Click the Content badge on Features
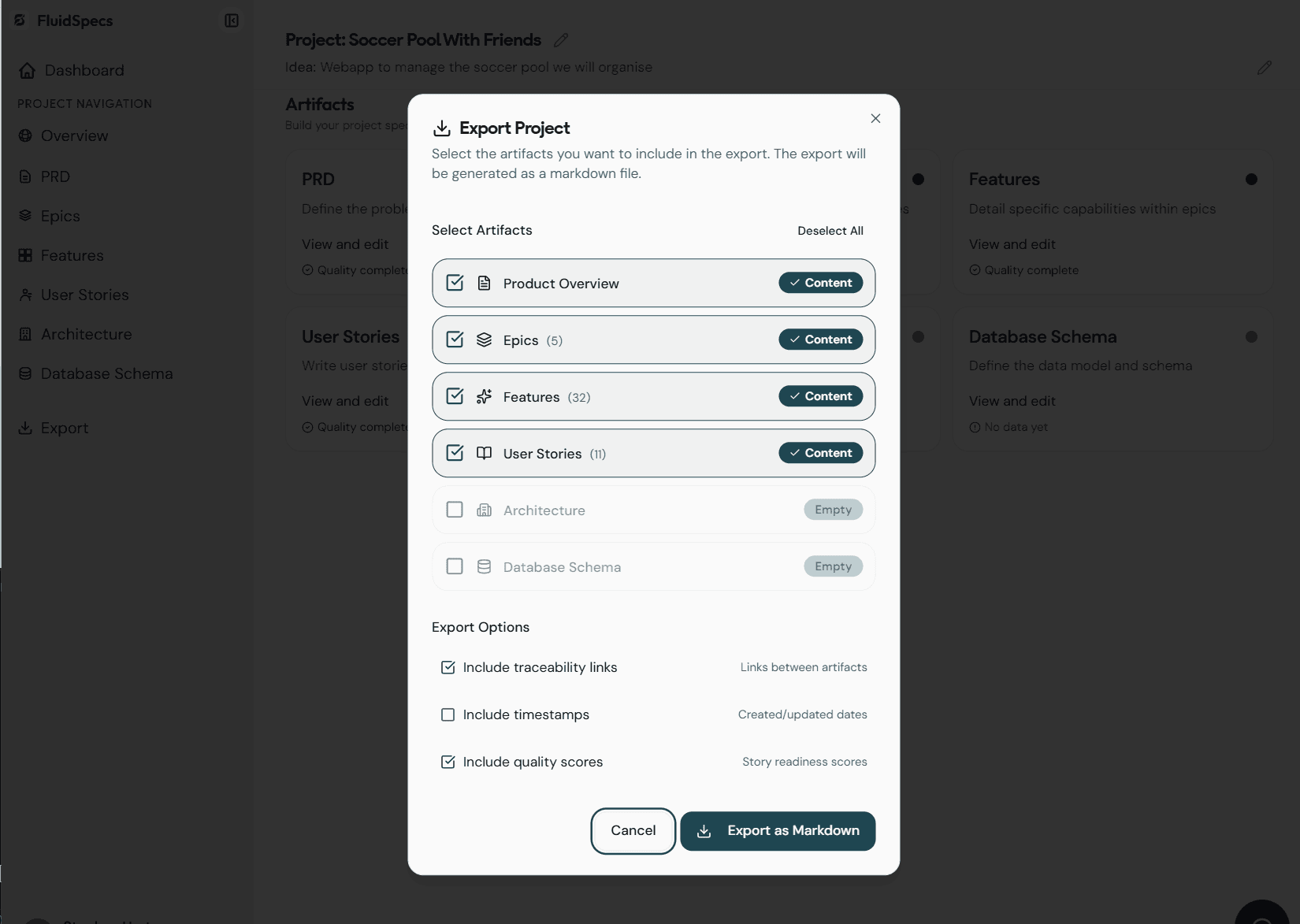1300x924 pixels. tap(820, 395)
